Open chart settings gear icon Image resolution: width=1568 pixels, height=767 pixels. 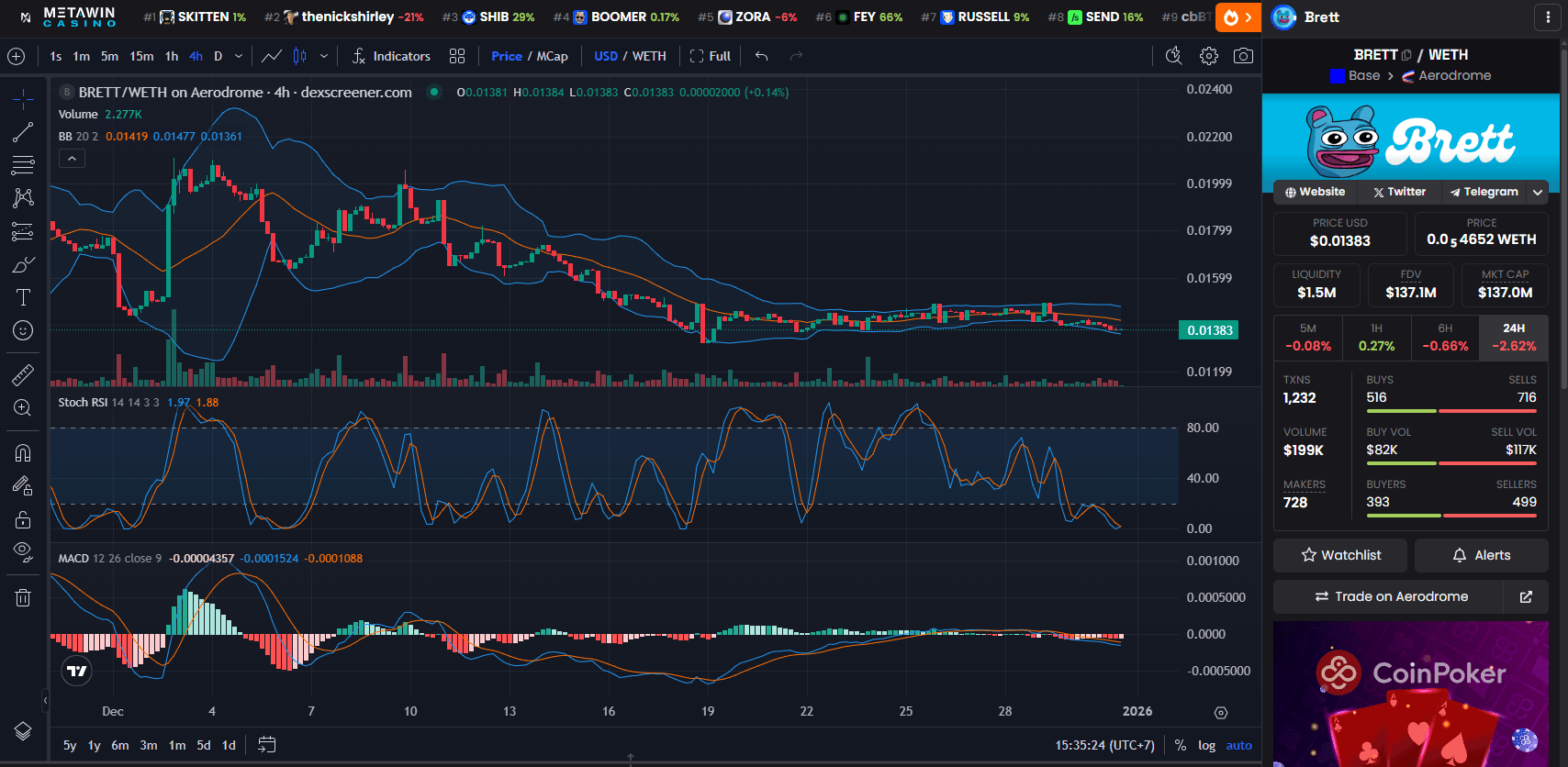[1209, 56]
